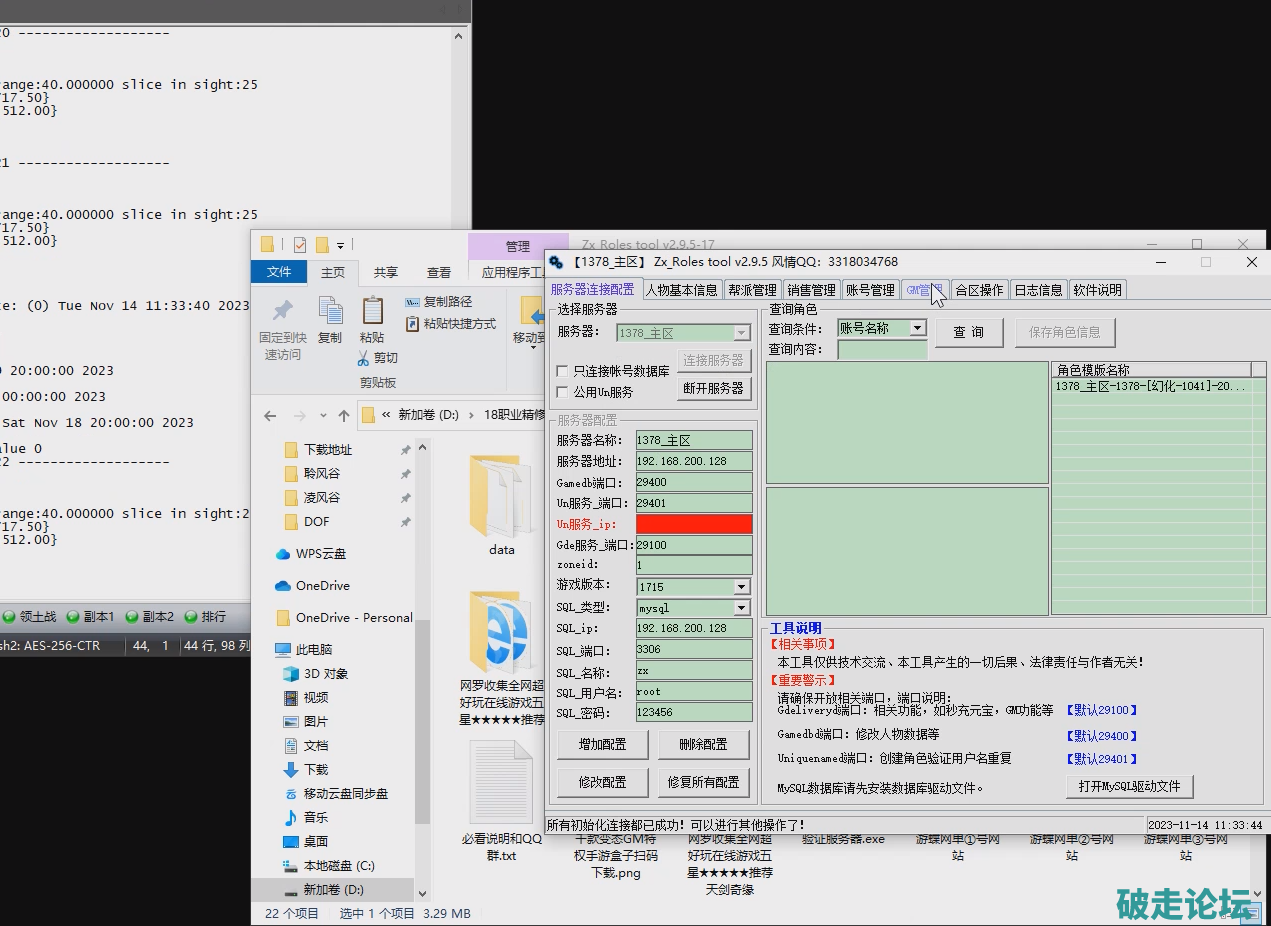1271x926 pixels.
Task: Open the 账号管理 tab
Action: pyautogui.click(x=870, y=290)
